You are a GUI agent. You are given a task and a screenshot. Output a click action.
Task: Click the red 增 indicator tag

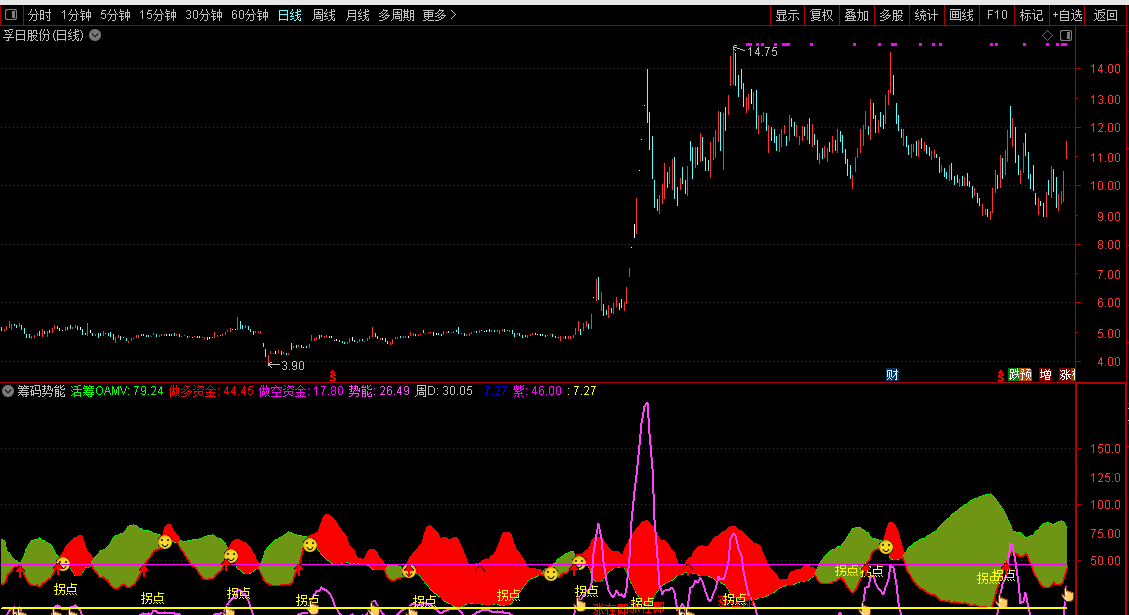[1045, 374]
